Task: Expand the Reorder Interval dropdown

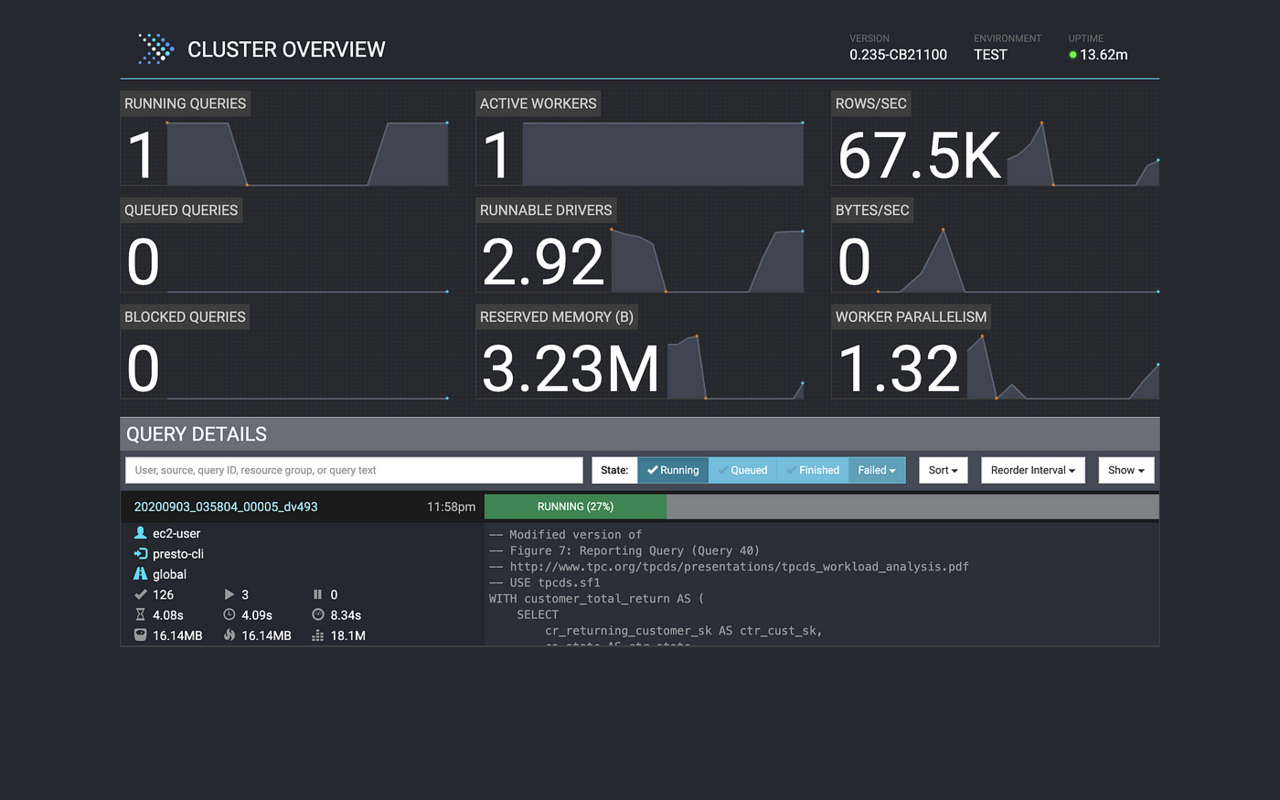Action: [x=1033, y=470]
